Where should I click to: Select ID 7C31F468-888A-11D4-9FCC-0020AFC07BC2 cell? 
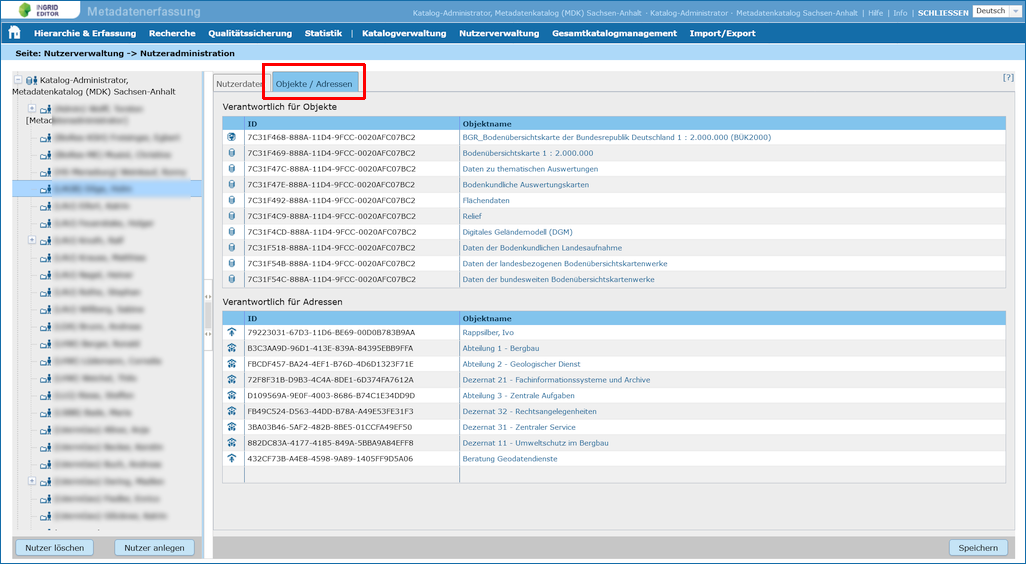coord(352,137)
